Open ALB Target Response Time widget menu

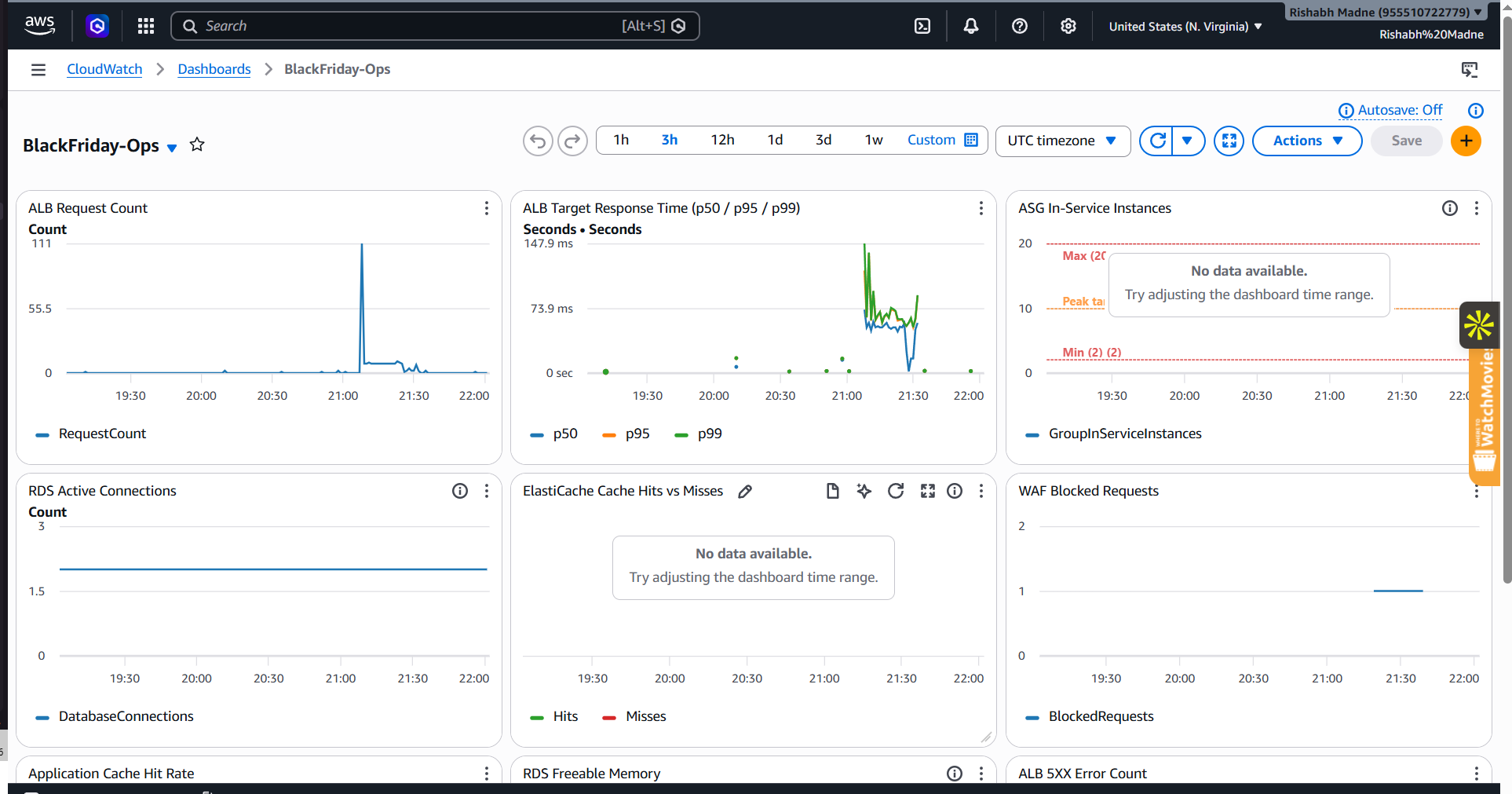point(981,208)
